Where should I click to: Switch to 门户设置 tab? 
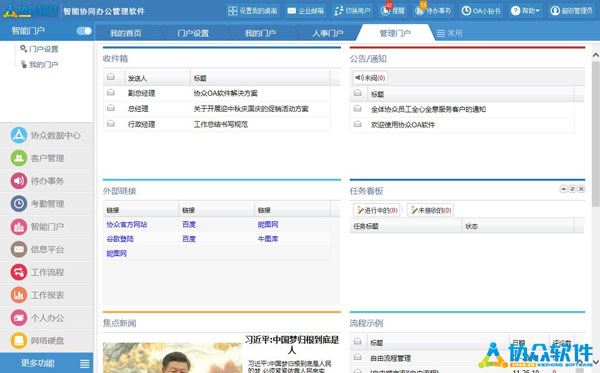(x=193, y=33)
